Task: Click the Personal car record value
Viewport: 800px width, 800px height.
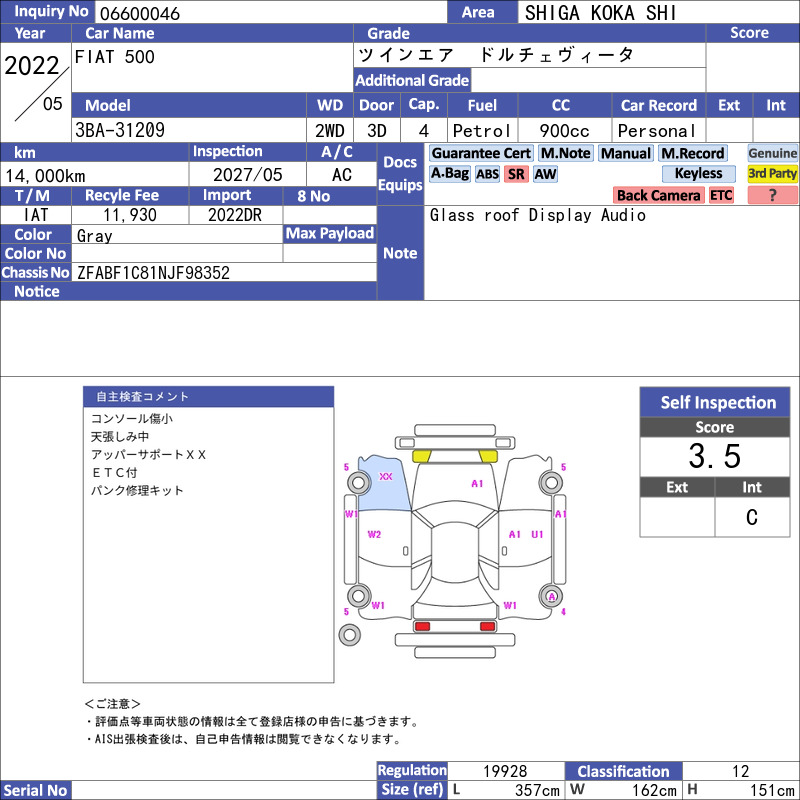Action: point(657,131)
